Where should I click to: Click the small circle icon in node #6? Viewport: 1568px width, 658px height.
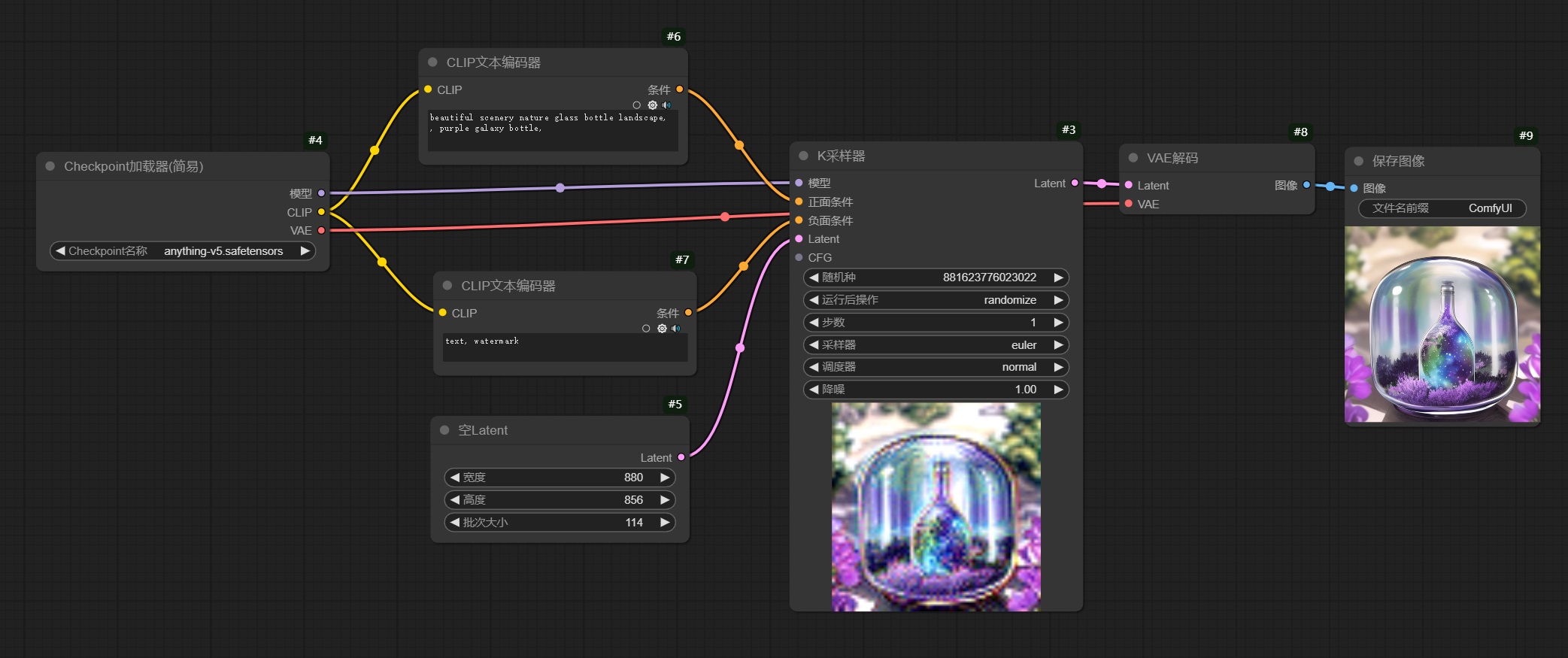coord(637,105)
